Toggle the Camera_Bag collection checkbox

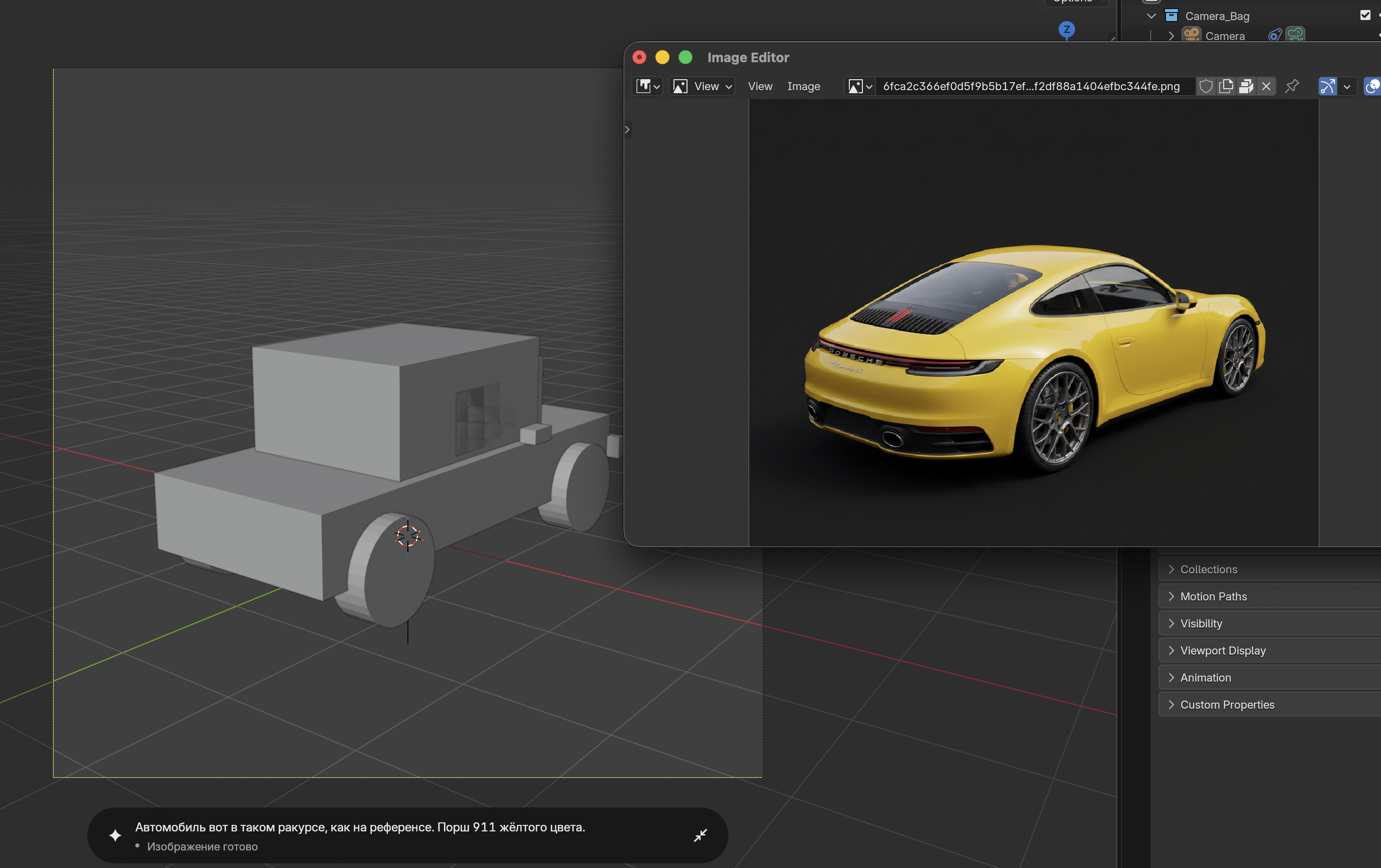[1365, 15]
